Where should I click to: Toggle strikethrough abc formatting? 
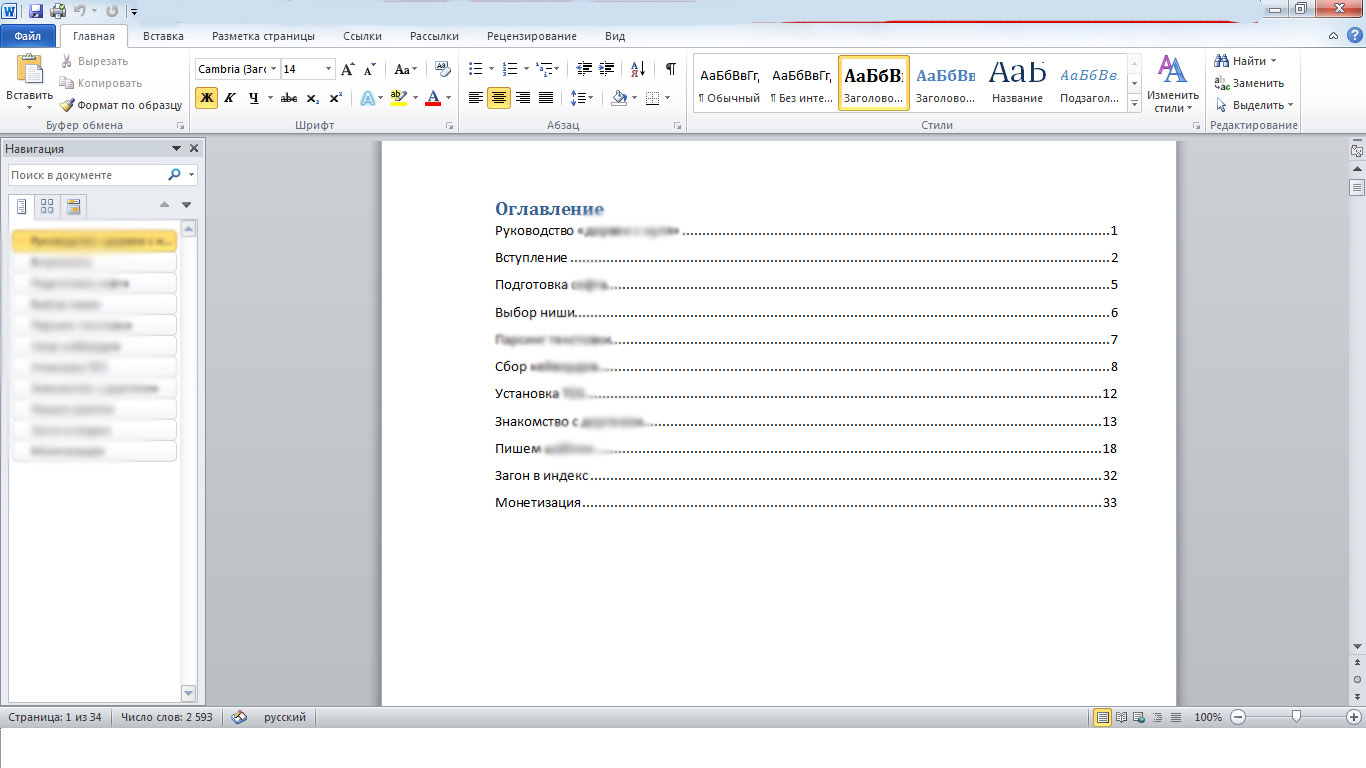289,98
